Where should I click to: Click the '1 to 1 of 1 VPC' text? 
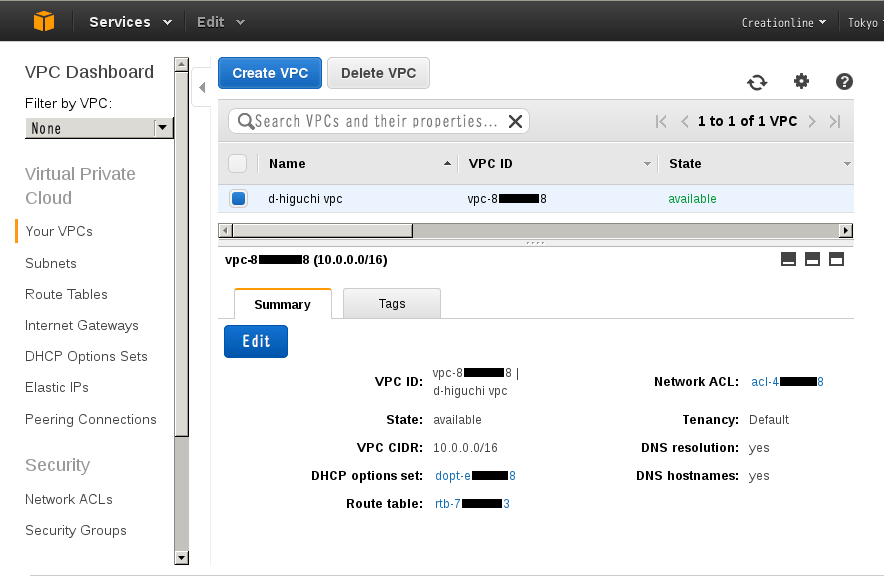pos(748,121)
